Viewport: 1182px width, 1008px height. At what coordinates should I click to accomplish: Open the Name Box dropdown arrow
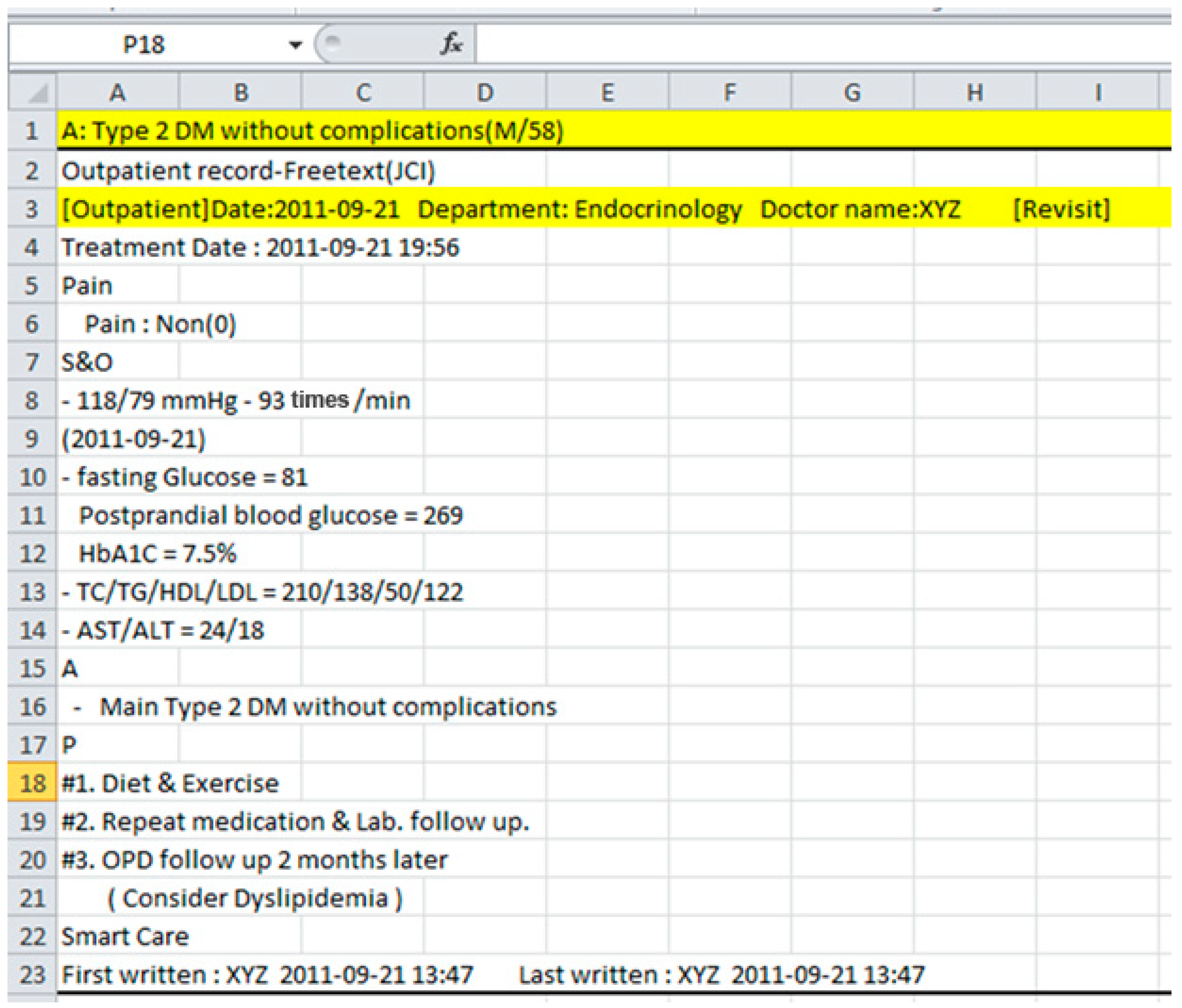coord(295,45)
